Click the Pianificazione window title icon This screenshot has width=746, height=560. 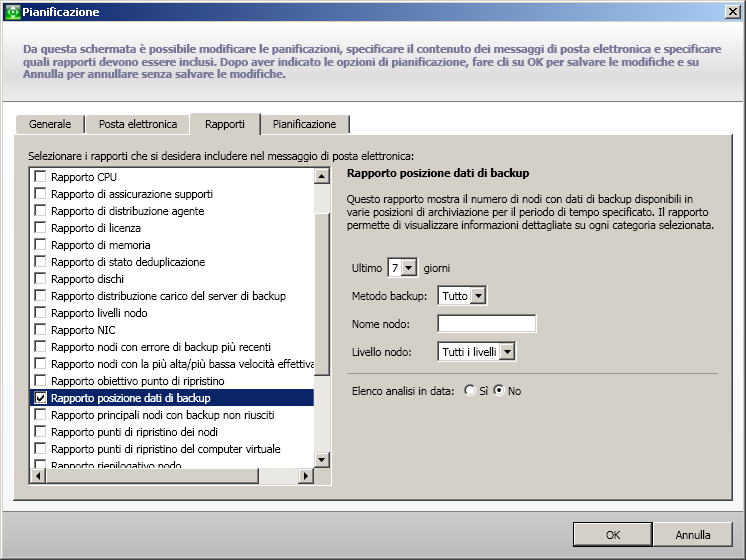tap(13, 12)
